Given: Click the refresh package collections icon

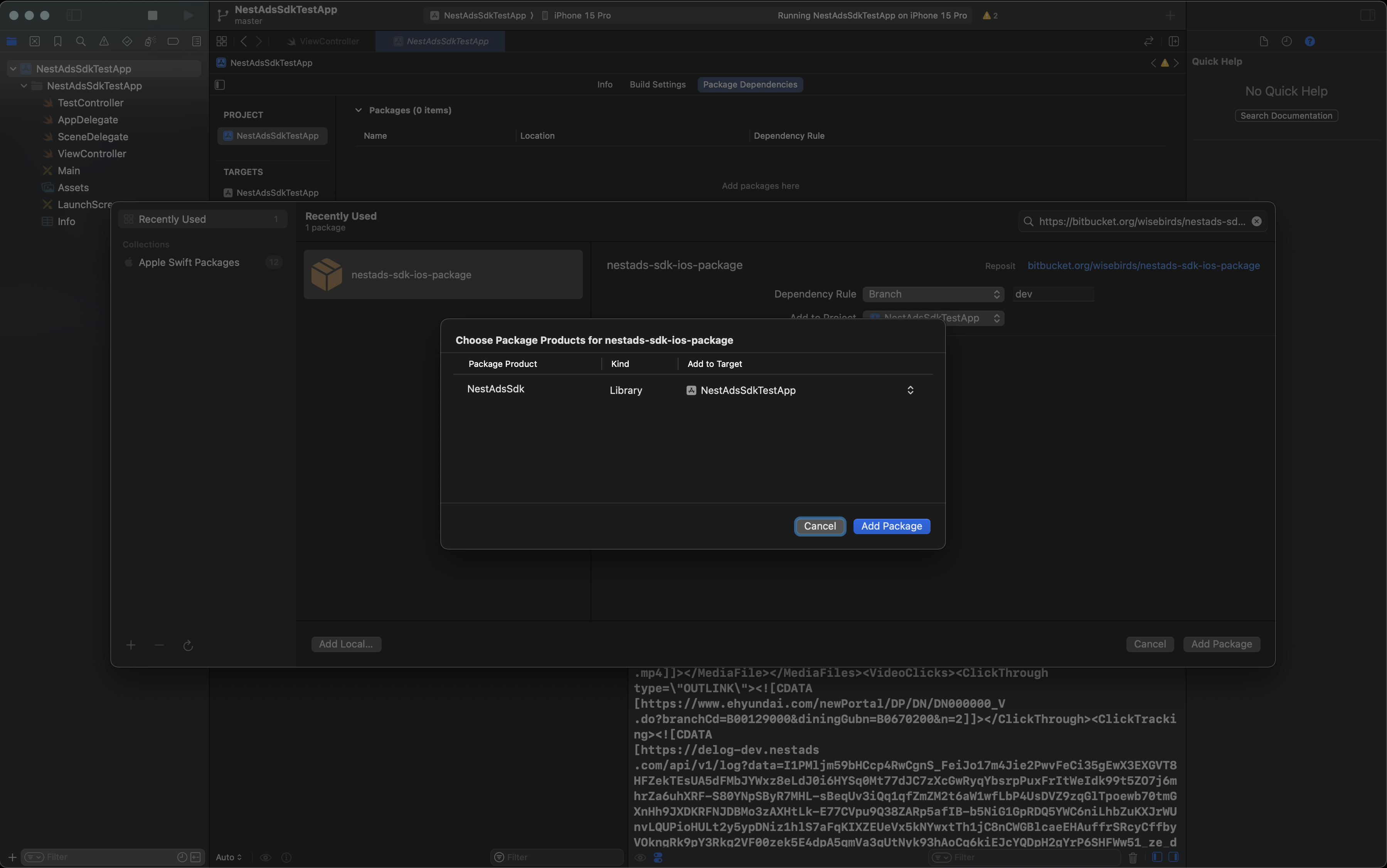Looking at the screenshot, I should coord(188,645).
